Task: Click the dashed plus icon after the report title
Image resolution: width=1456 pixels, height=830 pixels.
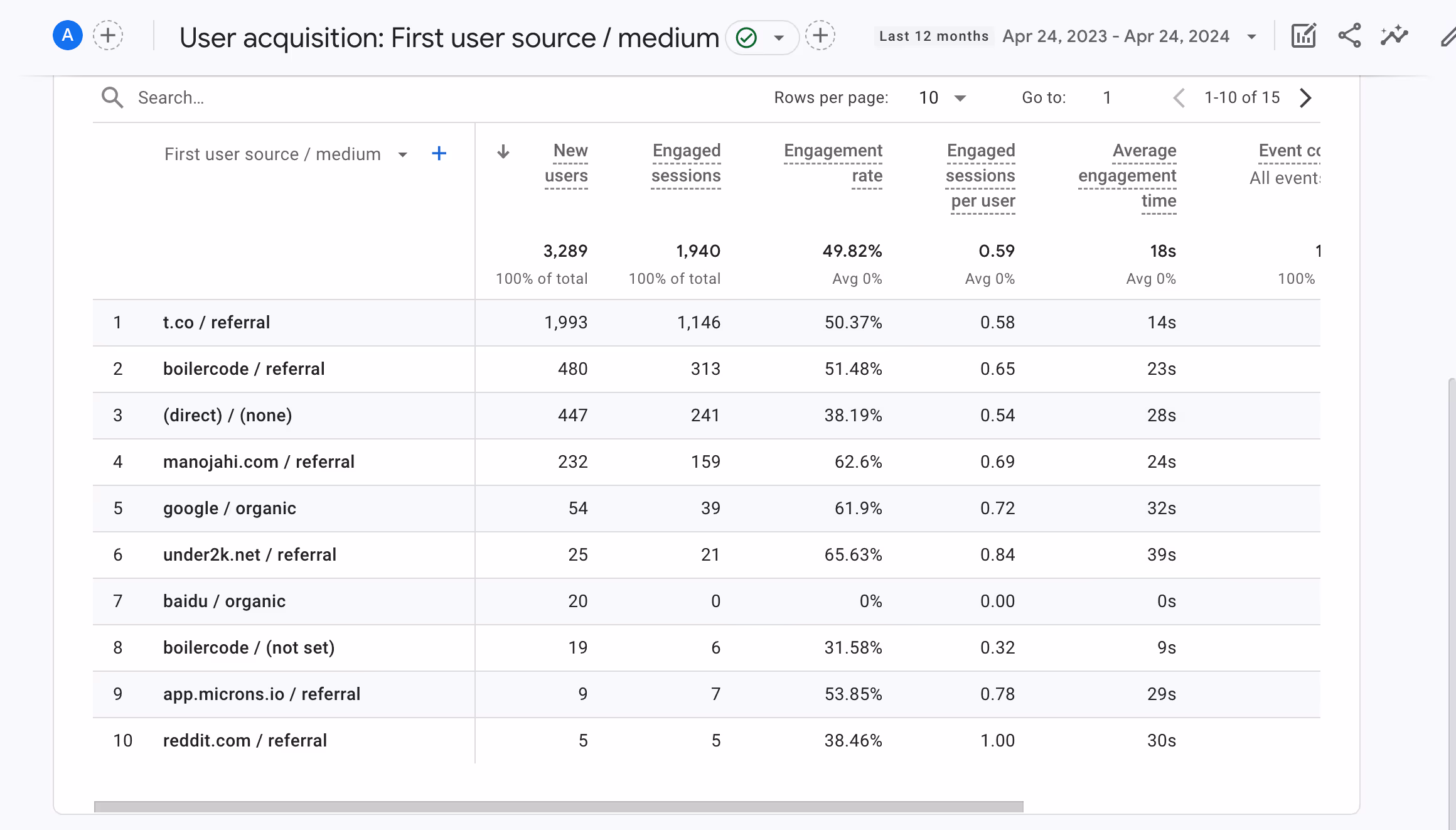Action: click(820, 36)
